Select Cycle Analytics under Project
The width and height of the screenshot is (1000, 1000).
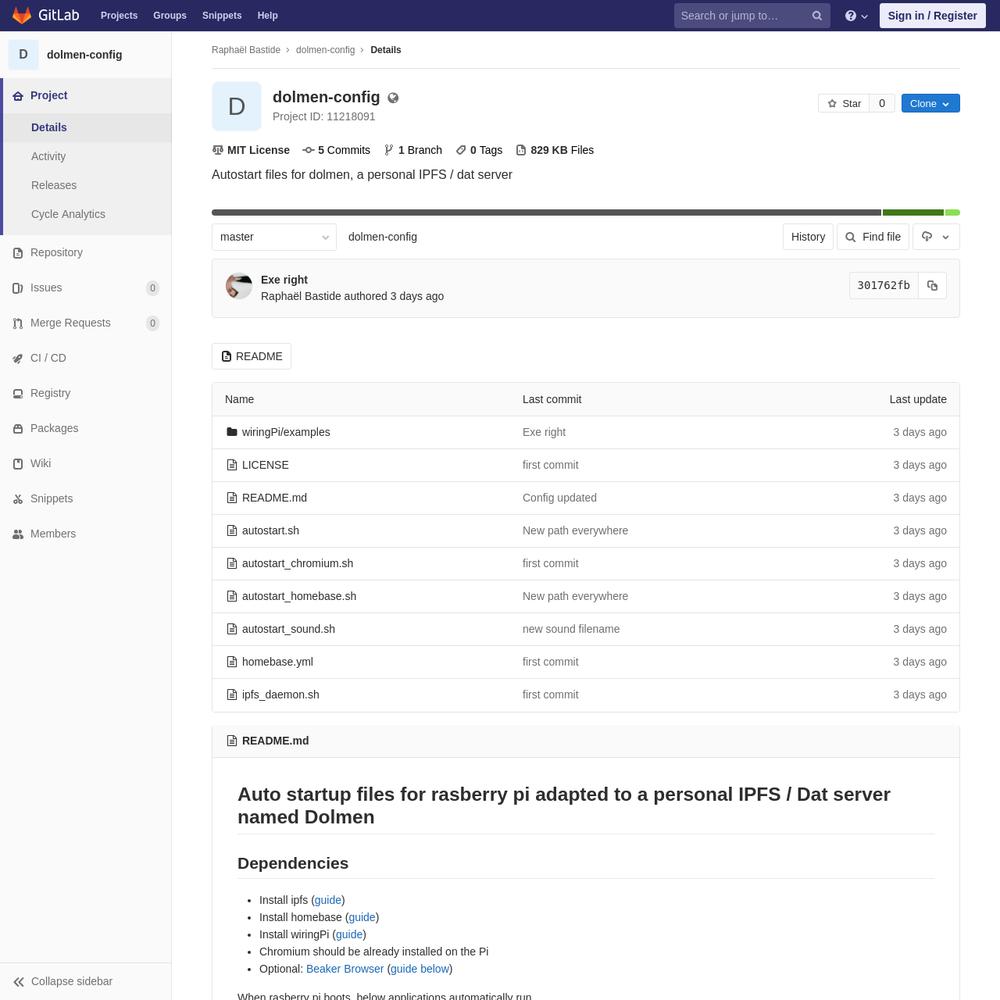coord(68,214)
